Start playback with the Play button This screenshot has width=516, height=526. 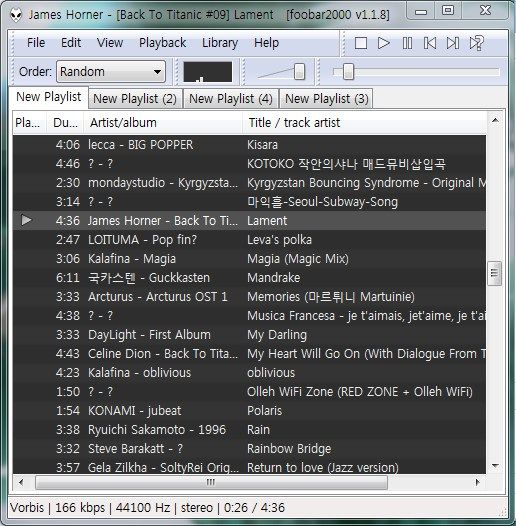click(x=383, y=43)
